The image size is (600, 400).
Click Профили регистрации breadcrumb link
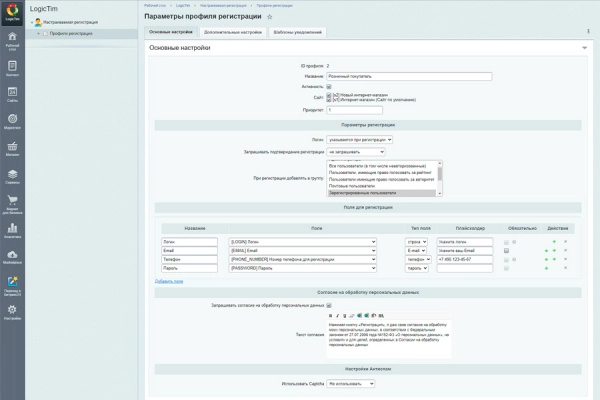(274, 6)
